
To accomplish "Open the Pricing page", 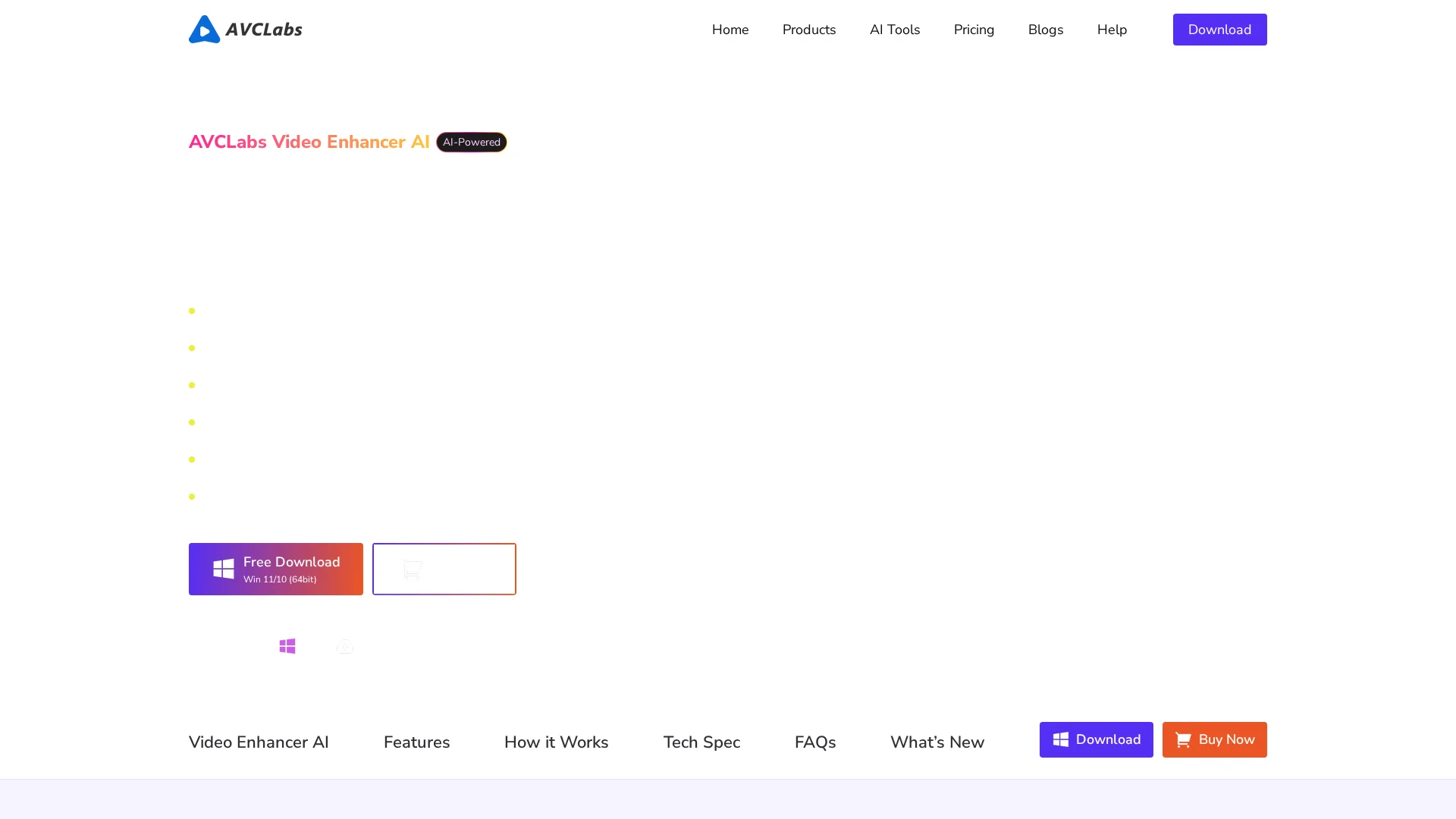I will pos(974,30).
